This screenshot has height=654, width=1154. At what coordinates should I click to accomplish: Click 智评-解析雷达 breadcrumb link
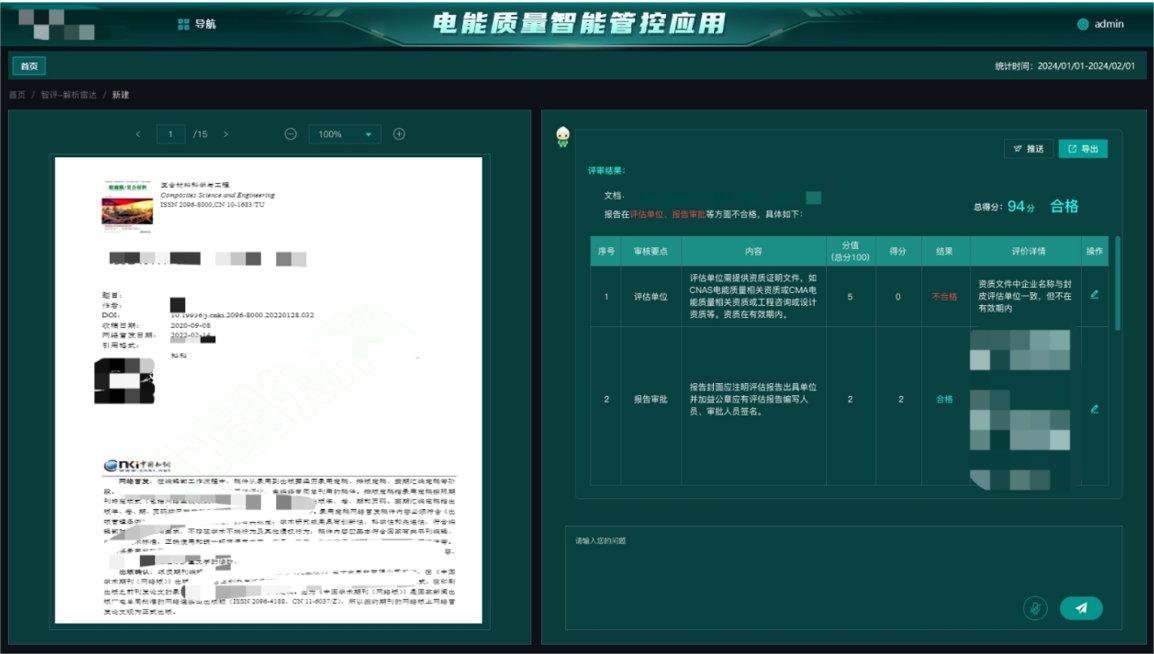(x=69, y=95)
